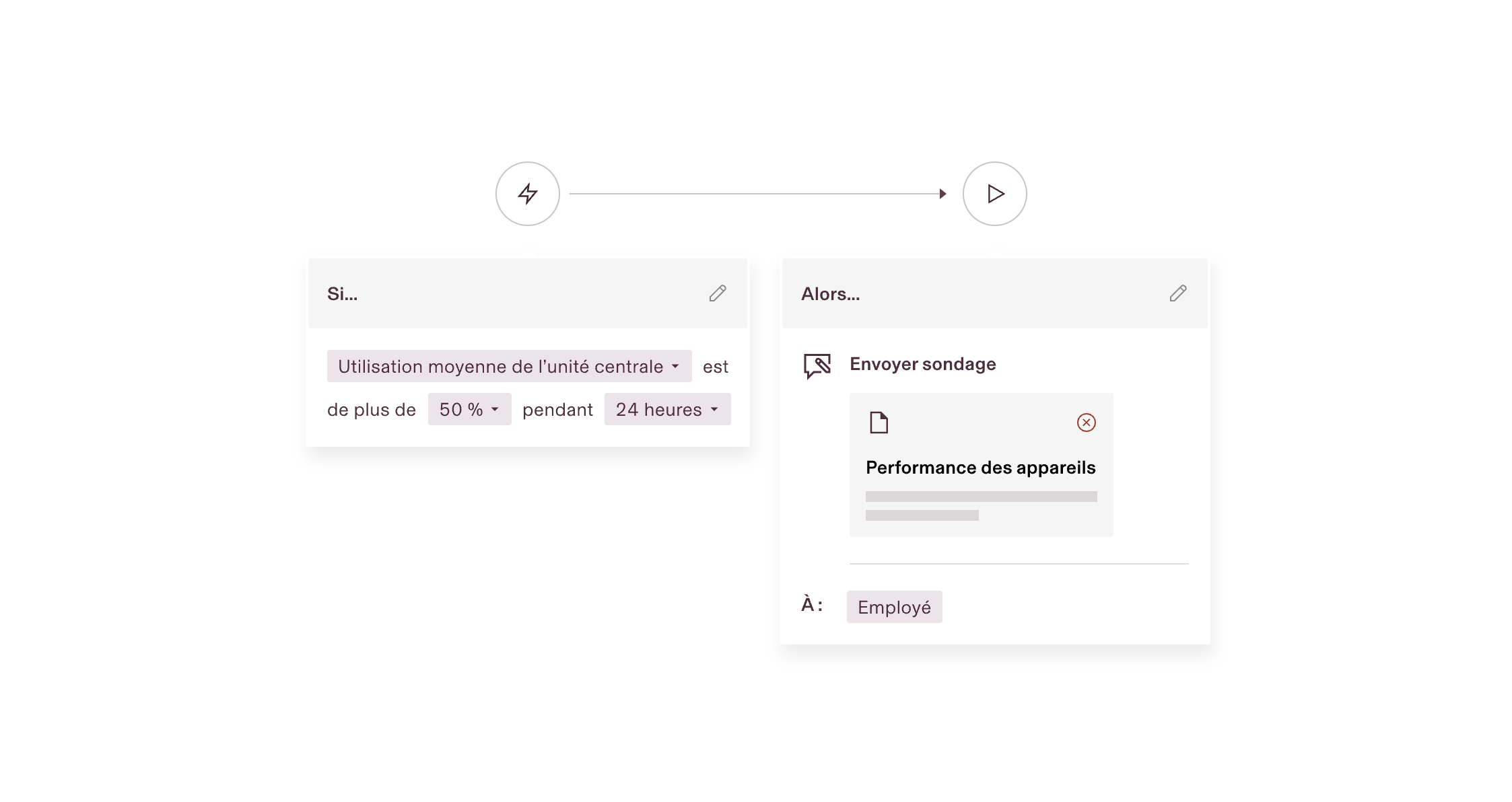
Task: Click the divider line above the À field
Action: (1019, 563)
